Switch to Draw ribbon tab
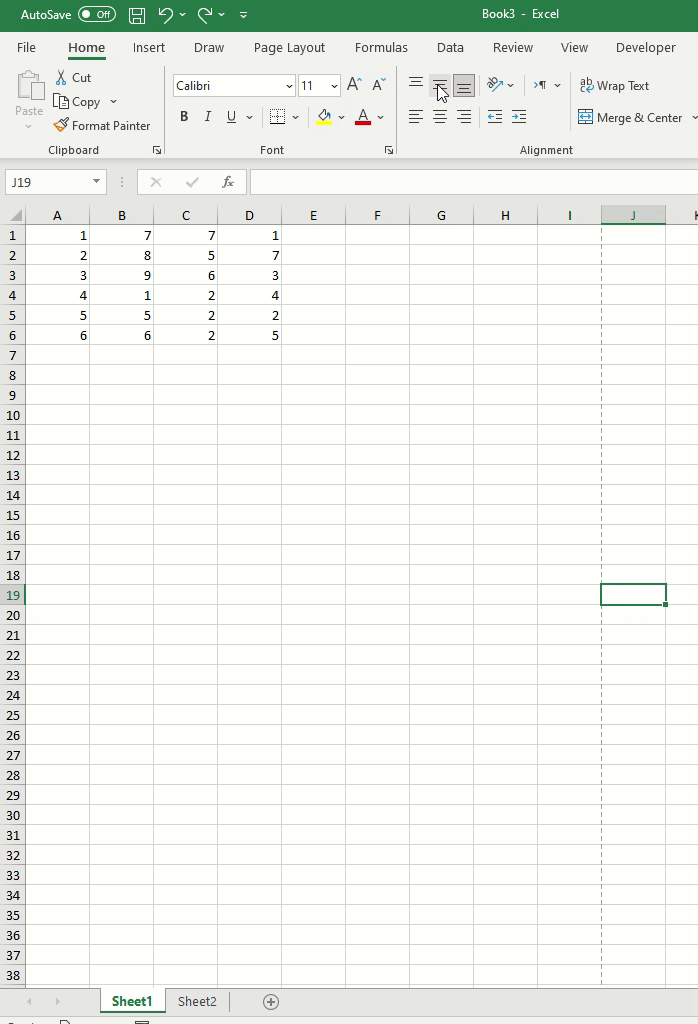The image size is (698, 1024). pyautogui.click(x=209, y=48)
